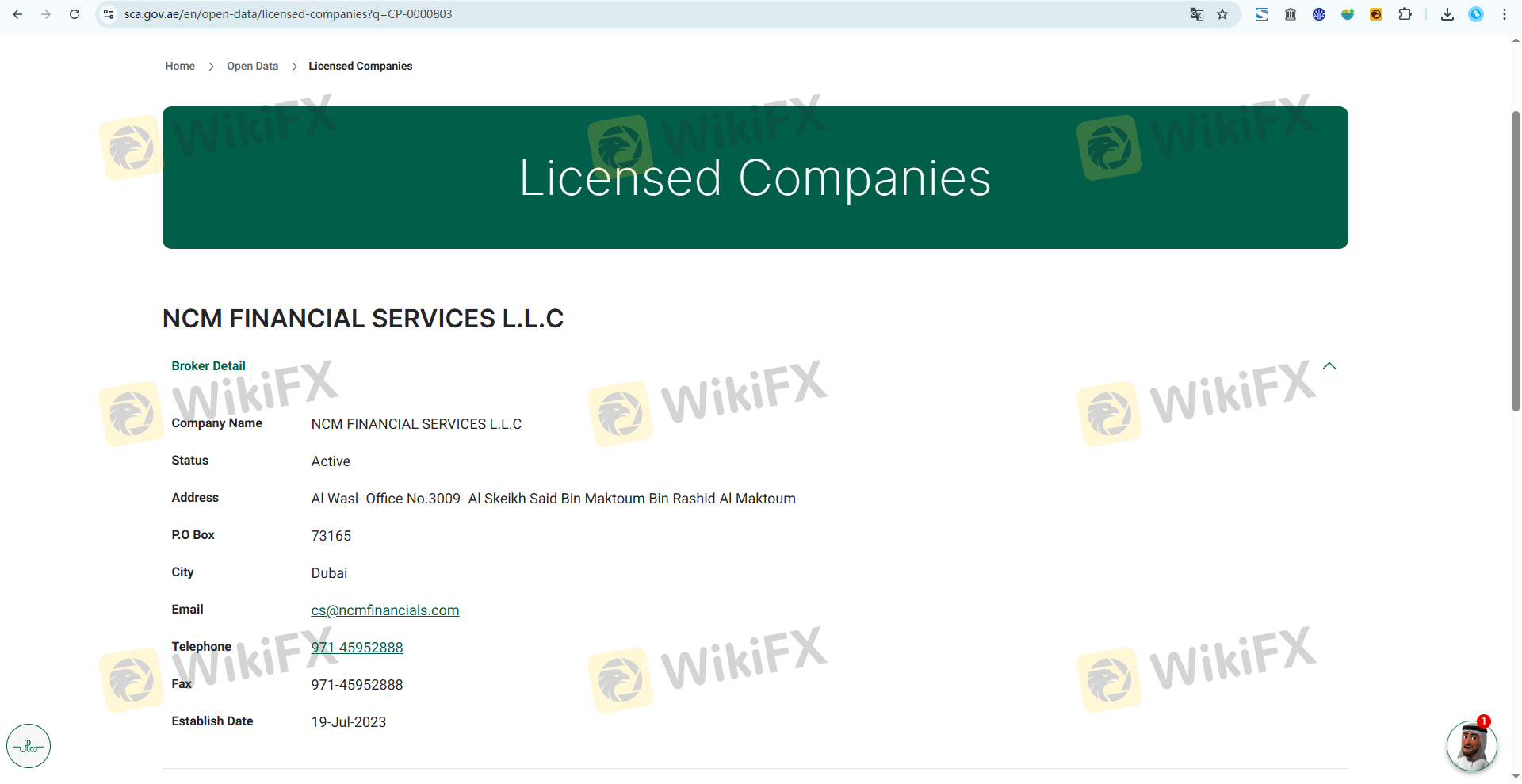Open the WikiFX extension icon in toolbar
1522x784 pixels.
coord(1376,14)
